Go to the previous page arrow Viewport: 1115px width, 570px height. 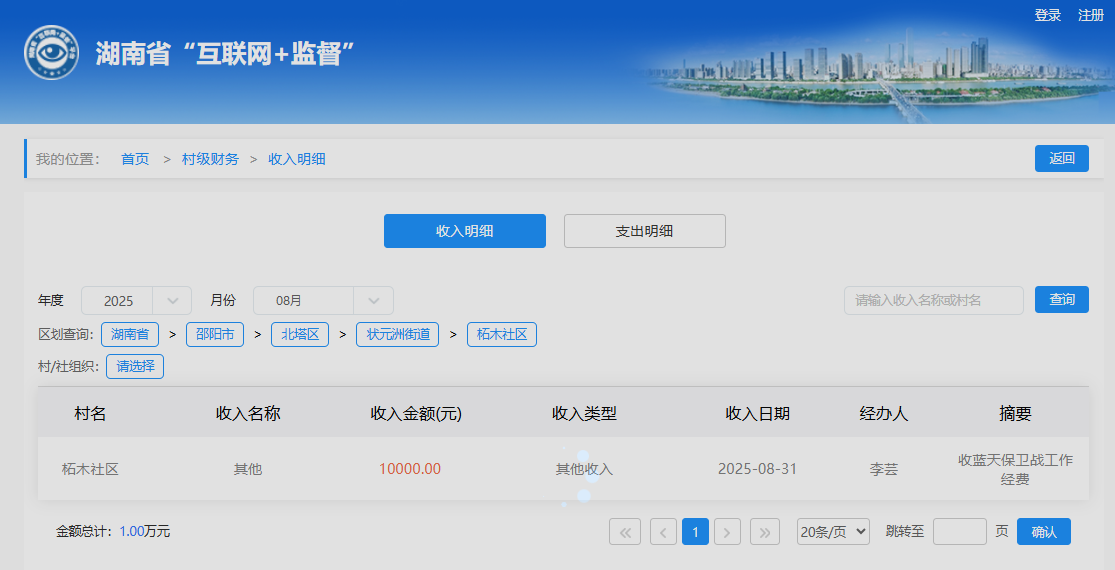tap(663, 532)
